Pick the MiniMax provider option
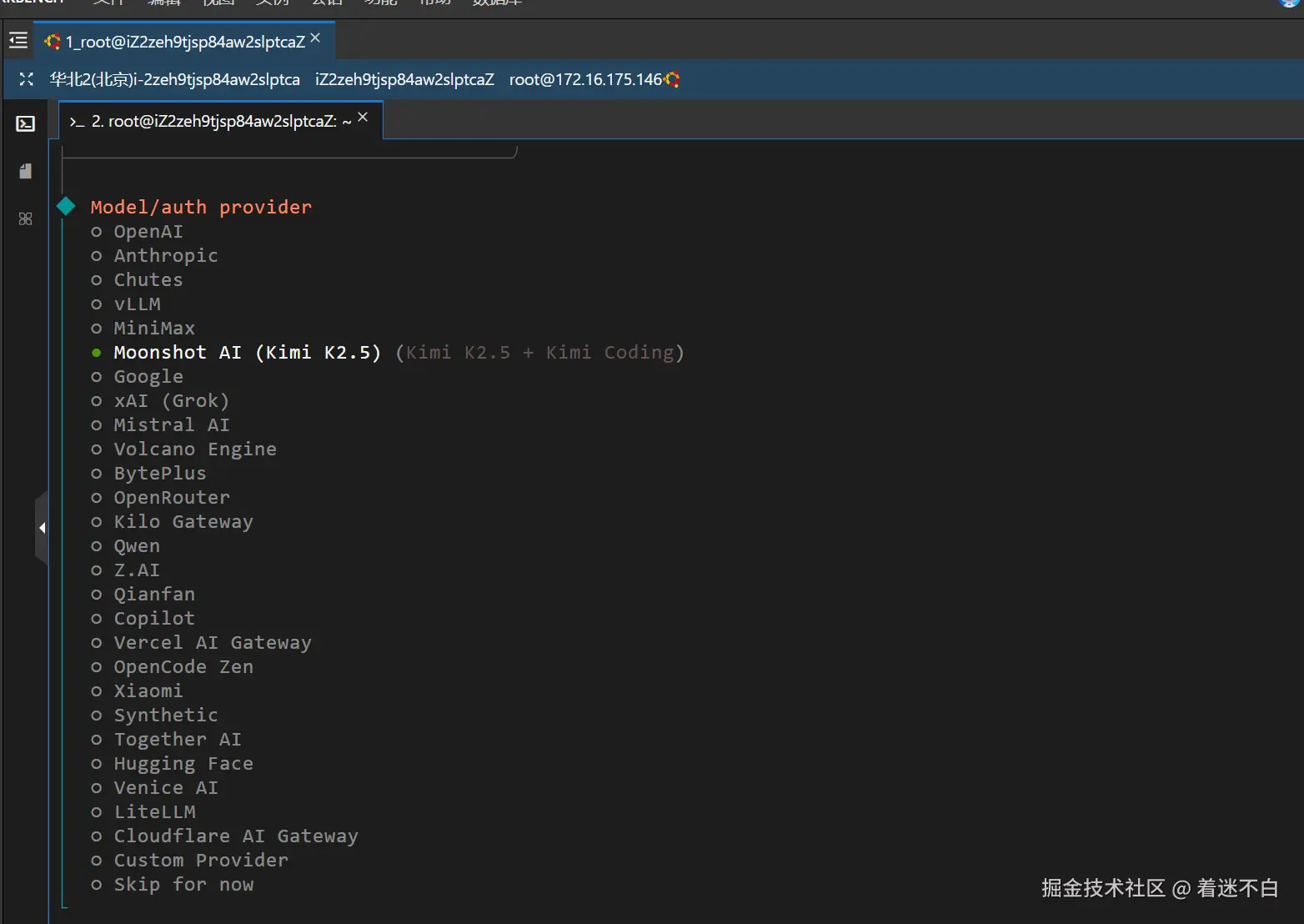 pyautogui.click(x=143, y=329)
